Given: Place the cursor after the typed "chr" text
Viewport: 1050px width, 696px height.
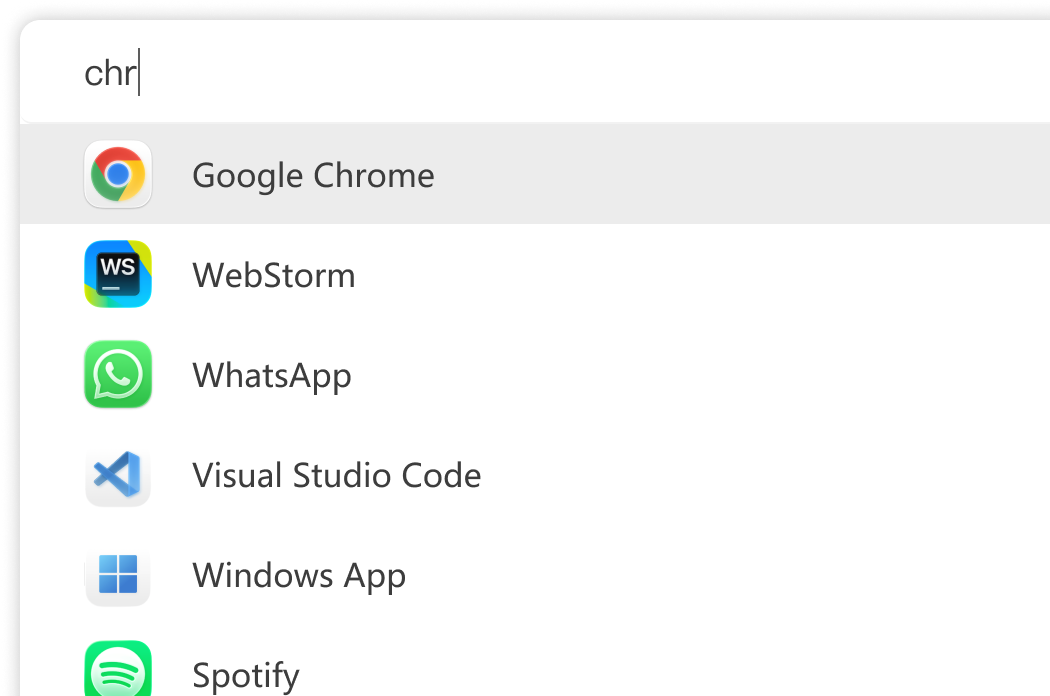Looking at the screenshot, I should [x=139, y=73].
